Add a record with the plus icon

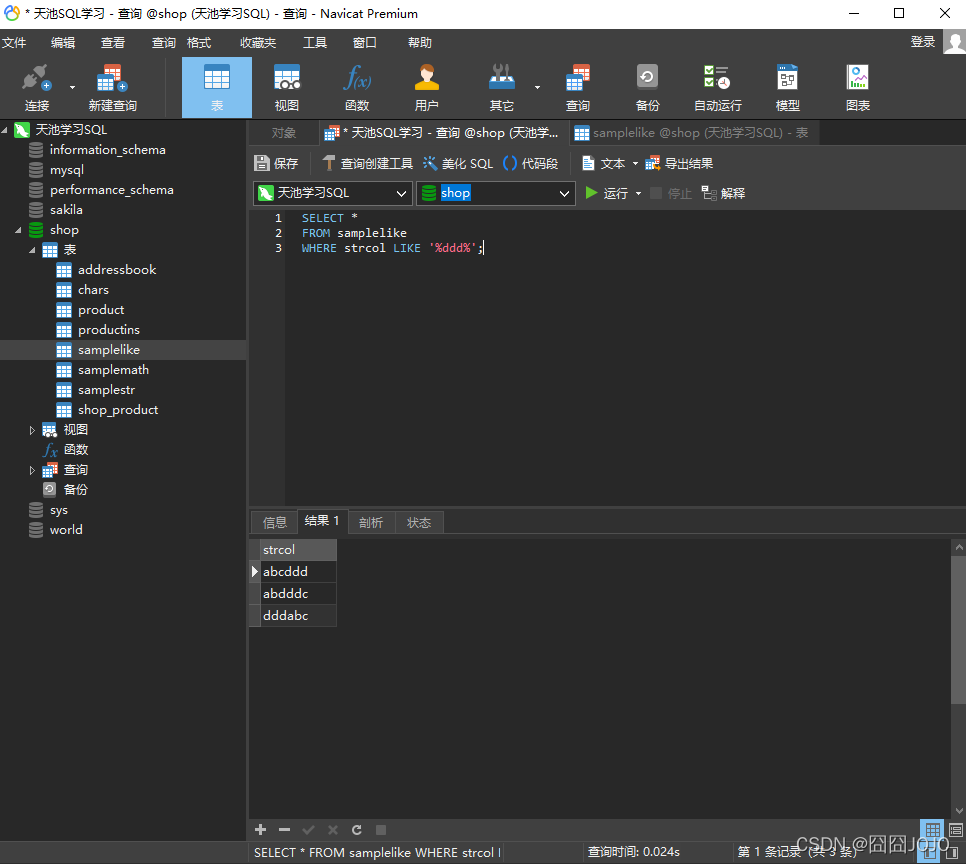click(261, 830)
